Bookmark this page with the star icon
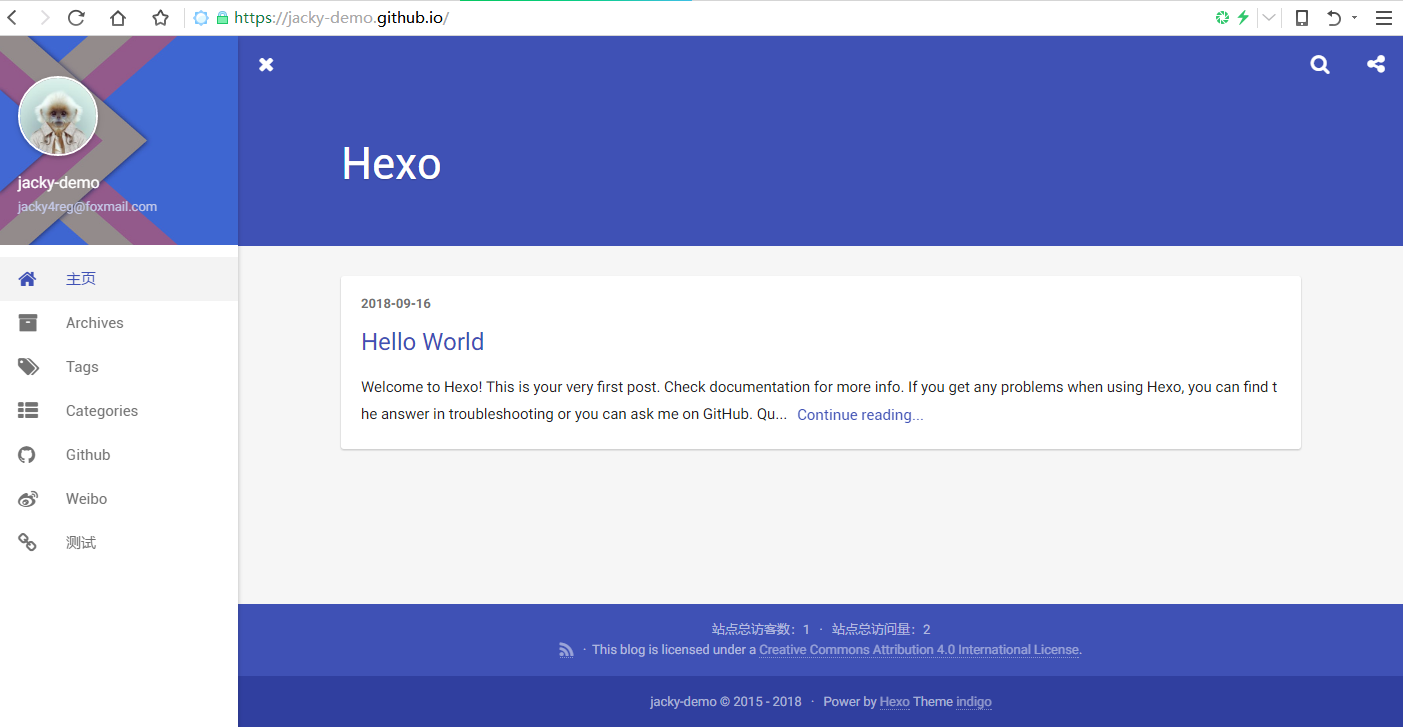This screenshot has height=727, width=1403. [160, 18]
